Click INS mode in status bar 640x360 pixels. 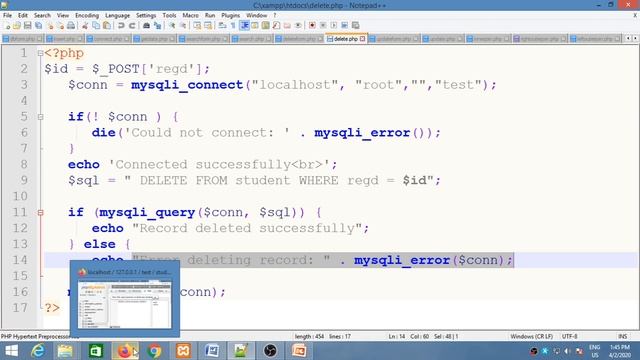click(x=622, y=336)
